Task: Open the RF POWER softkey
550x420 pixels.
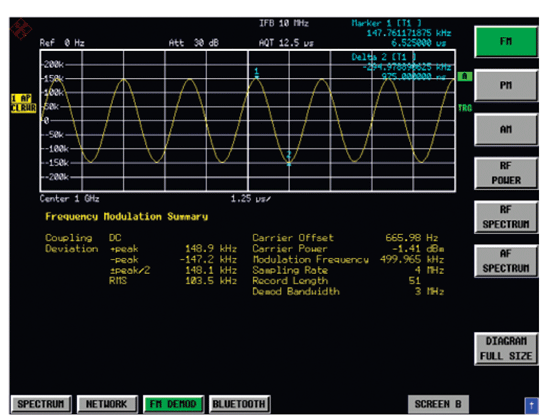Action: pos(506,173)
